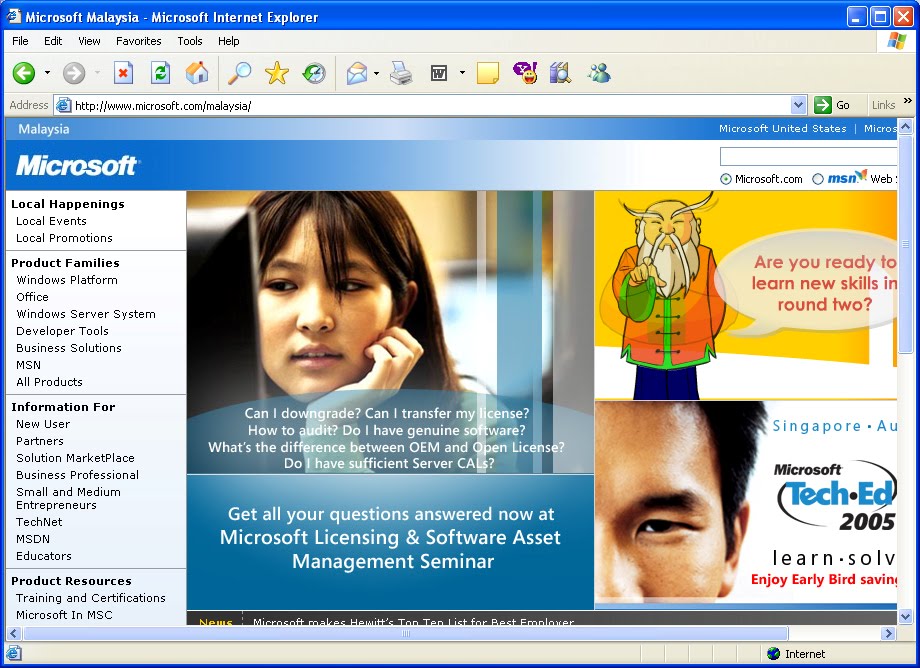Open Small and Medium Entrepreneurs link

point(68,499)
